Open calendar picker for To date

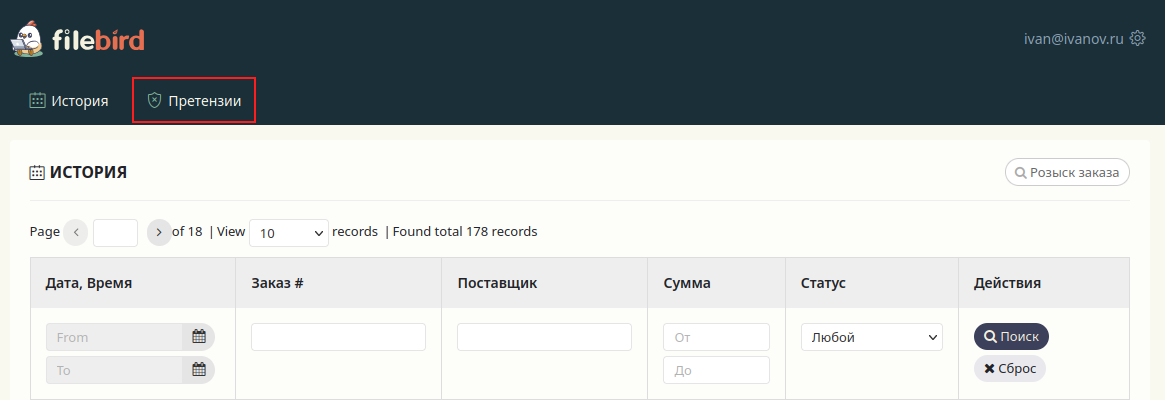[x=198, y=370]
